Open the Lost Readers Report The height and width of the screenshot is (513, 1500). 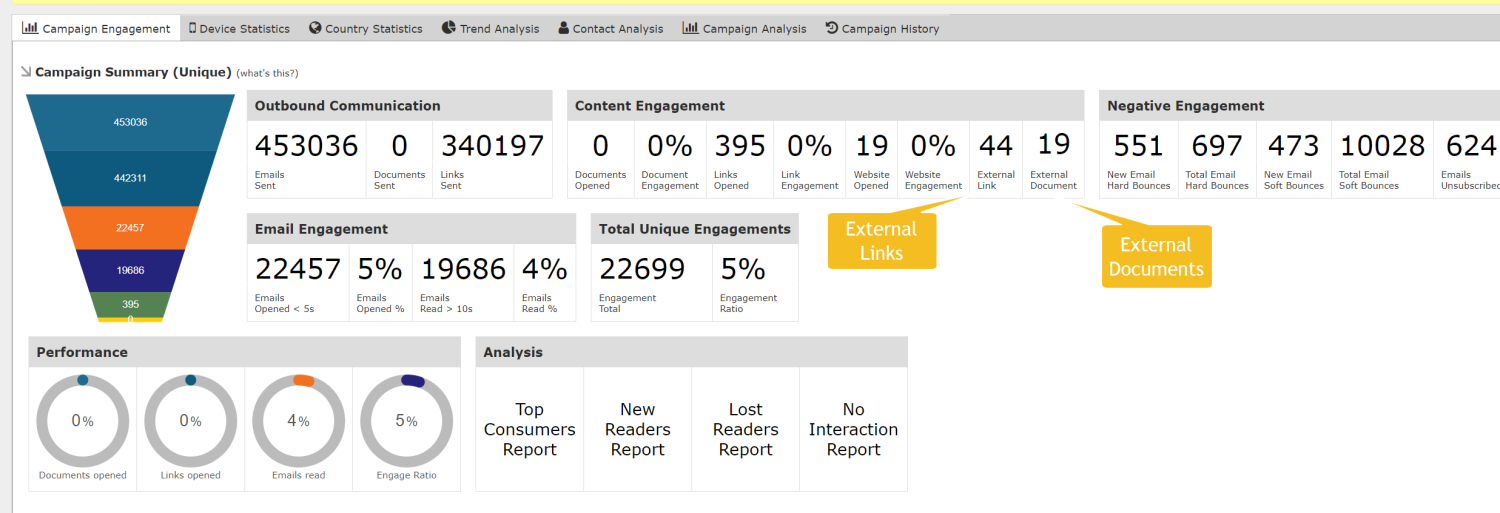(745, 430)
